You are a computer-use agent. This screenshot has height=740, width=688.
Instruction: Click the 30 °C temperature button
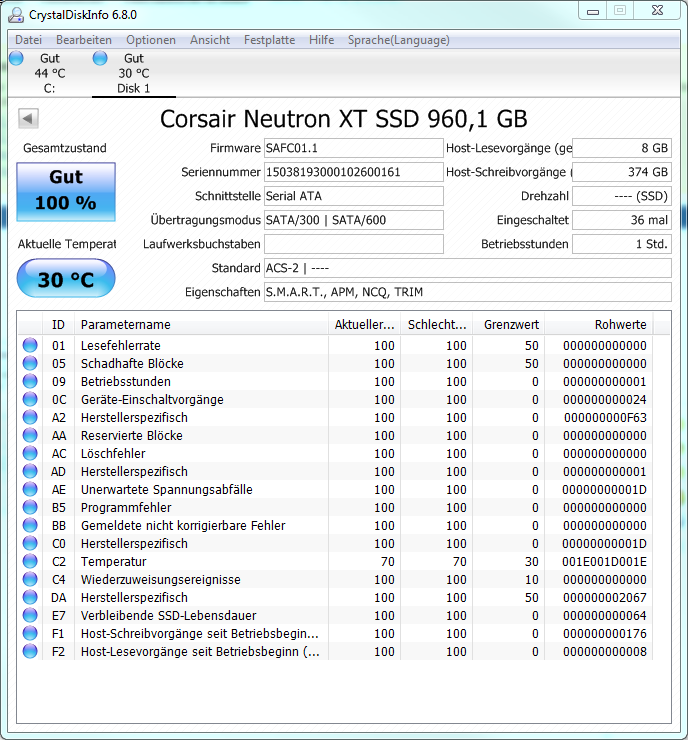[x=66, y=278]
